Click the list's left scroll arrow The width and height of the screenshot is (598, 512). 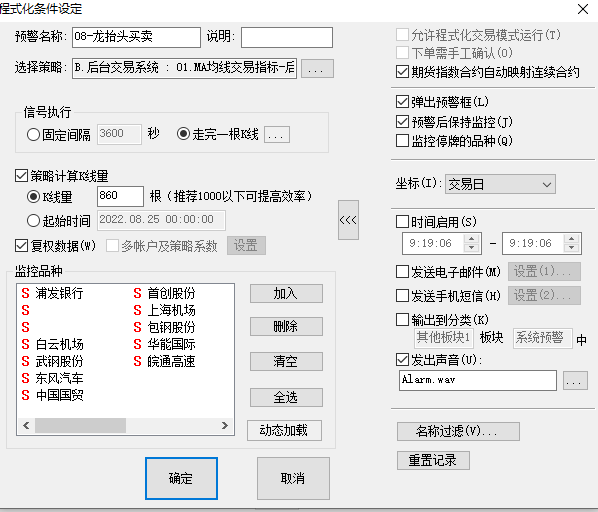pos(26,425)
